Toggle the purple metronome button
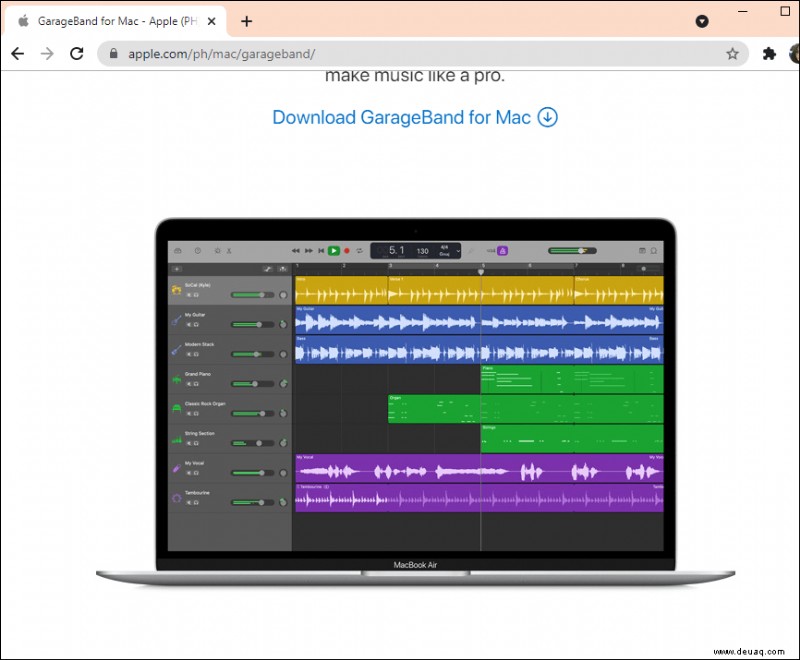The height and width of the screenshot is (660, 800). click(x=503, y=250)
